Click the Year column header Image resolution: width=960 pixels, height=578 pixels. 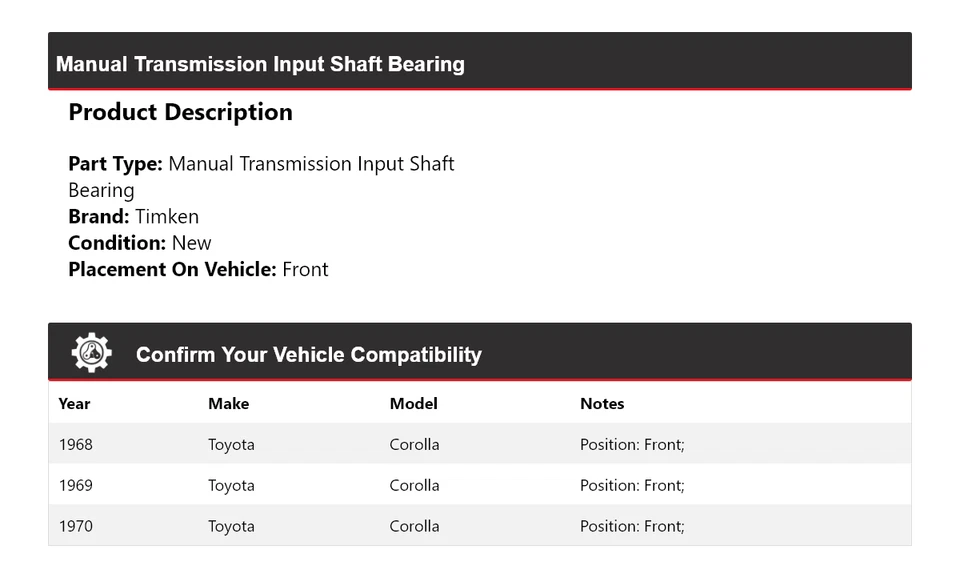coord(74,404)
